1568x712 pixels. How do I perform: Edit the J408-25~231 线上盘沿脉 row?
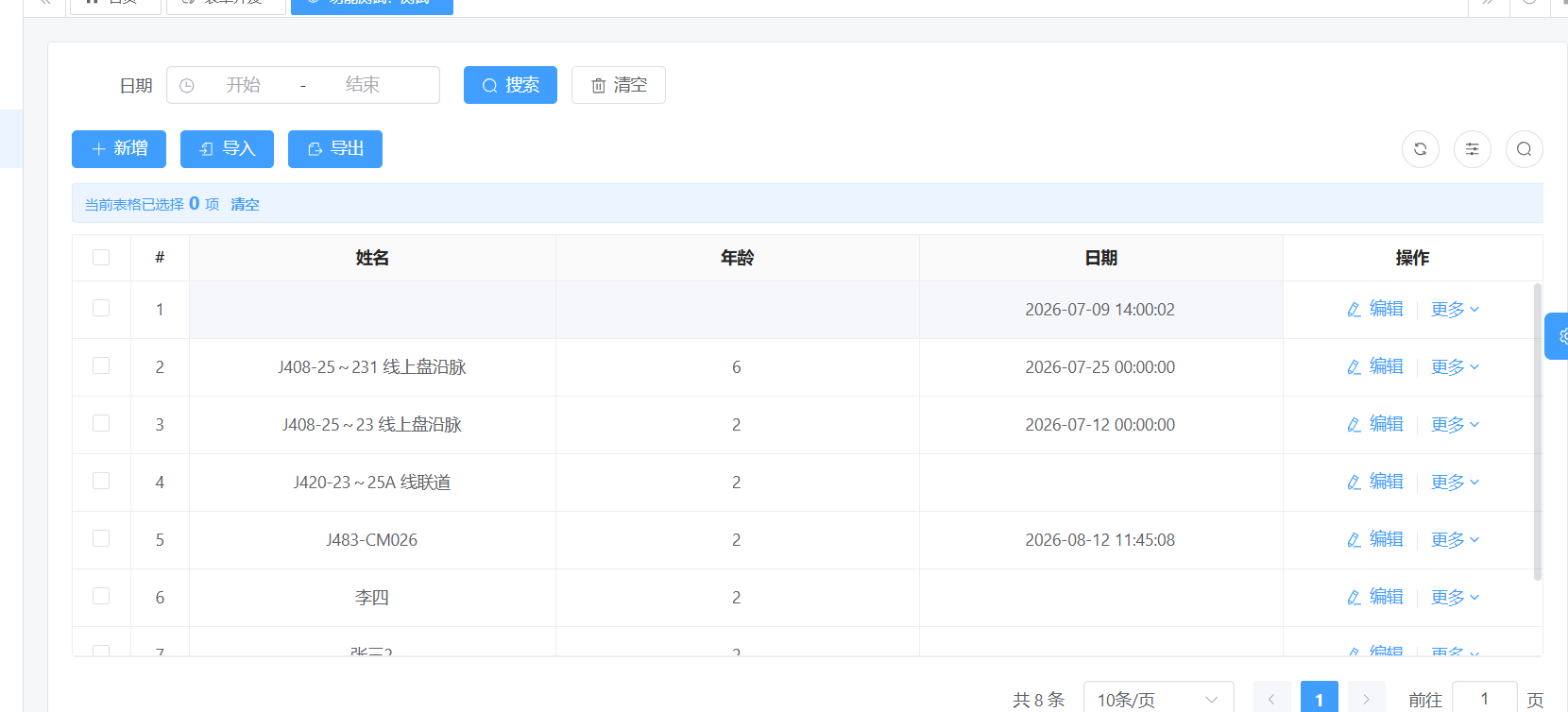[1375, 367]
